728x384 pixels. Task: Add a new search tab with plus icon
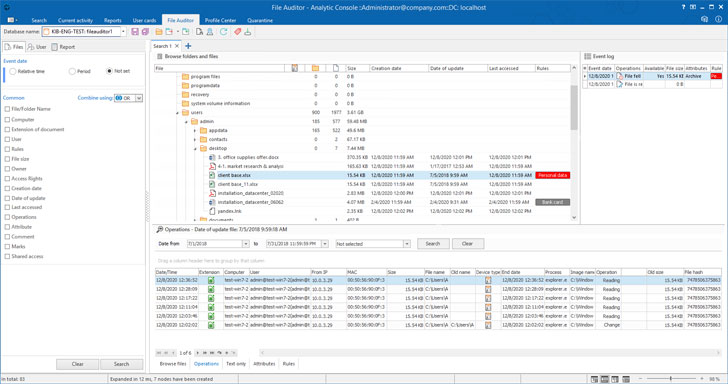(188, 46)
